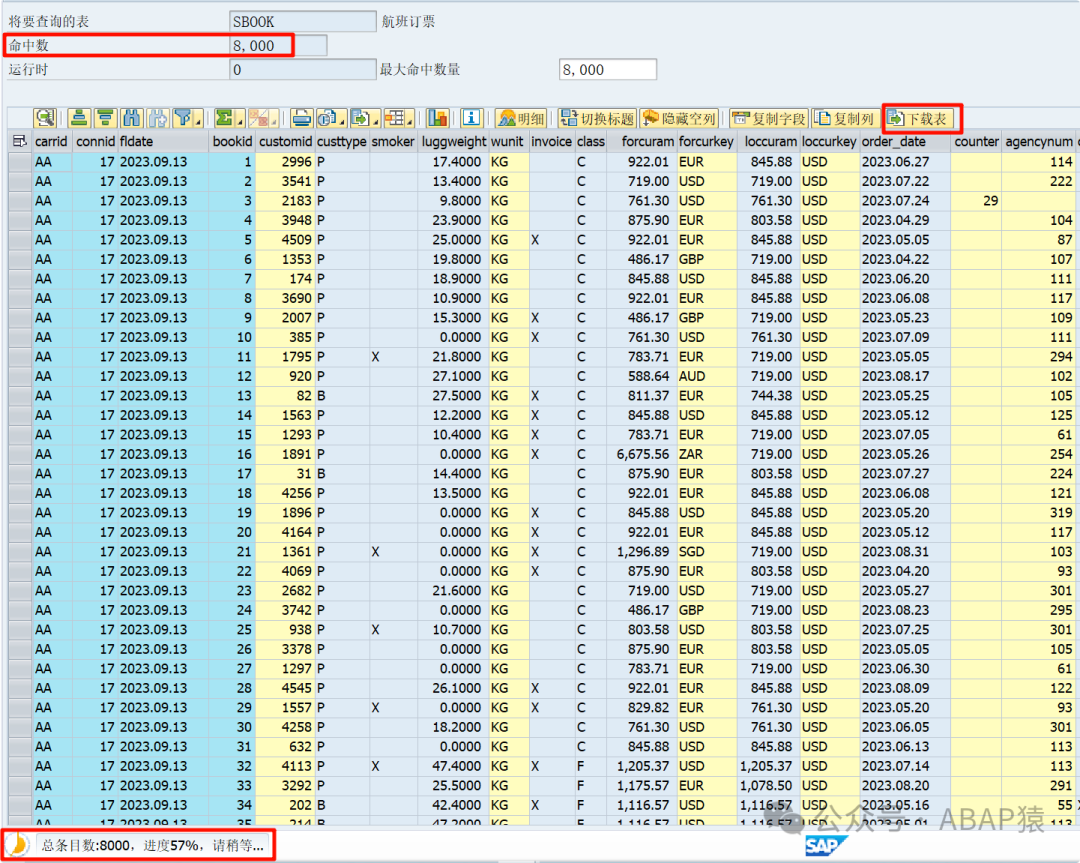Select the row selector for bookid 1
The height and width of the screenshot is (863, 1080).
(x=20, y=162)
